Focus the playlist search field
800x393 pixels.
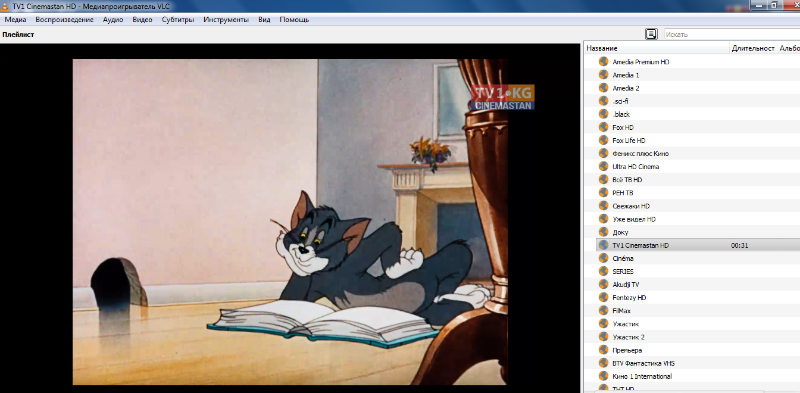732,35
